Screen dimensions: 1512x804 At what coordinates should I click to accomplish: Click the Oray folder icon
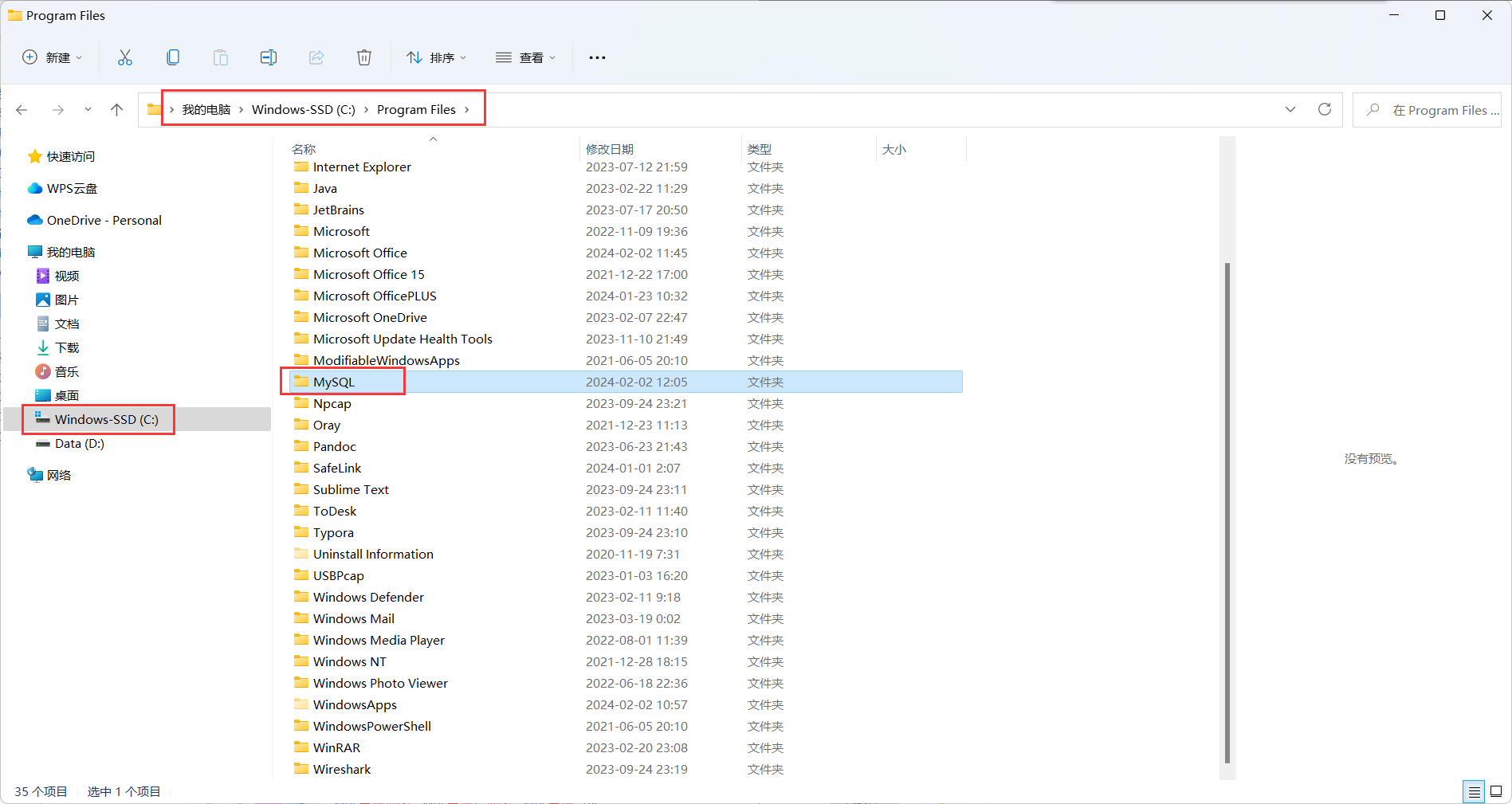coord(301,425)
